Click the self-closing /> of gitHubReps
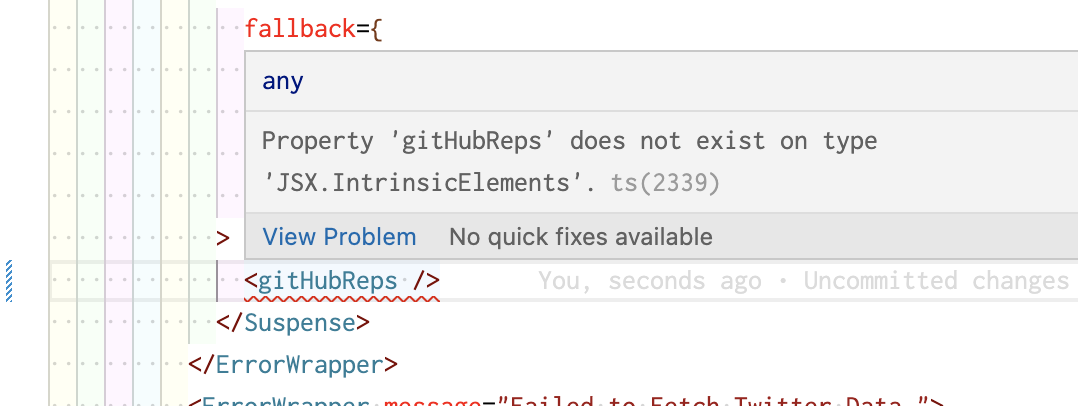Screen dimensions: 1078x406 426,281
